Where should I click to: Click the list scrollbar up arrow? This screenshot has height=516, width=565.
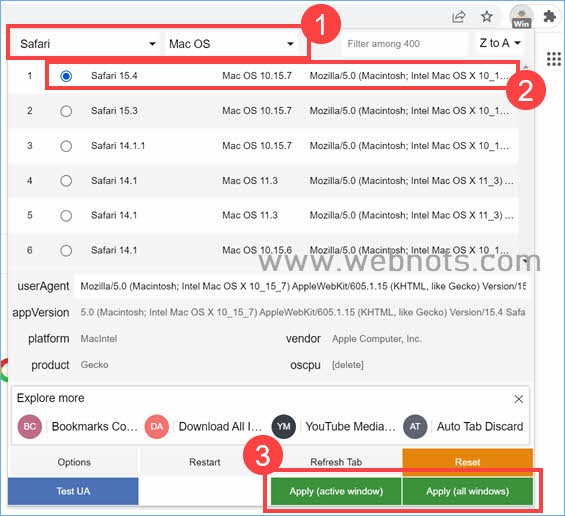(525, 67)
